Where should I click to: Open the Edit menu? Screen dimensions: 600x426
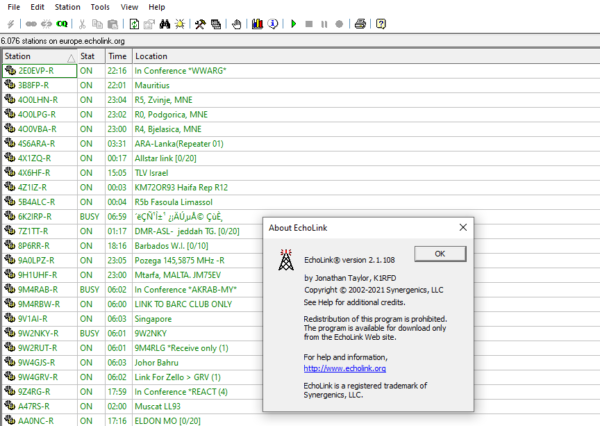(x=38, y=7)
